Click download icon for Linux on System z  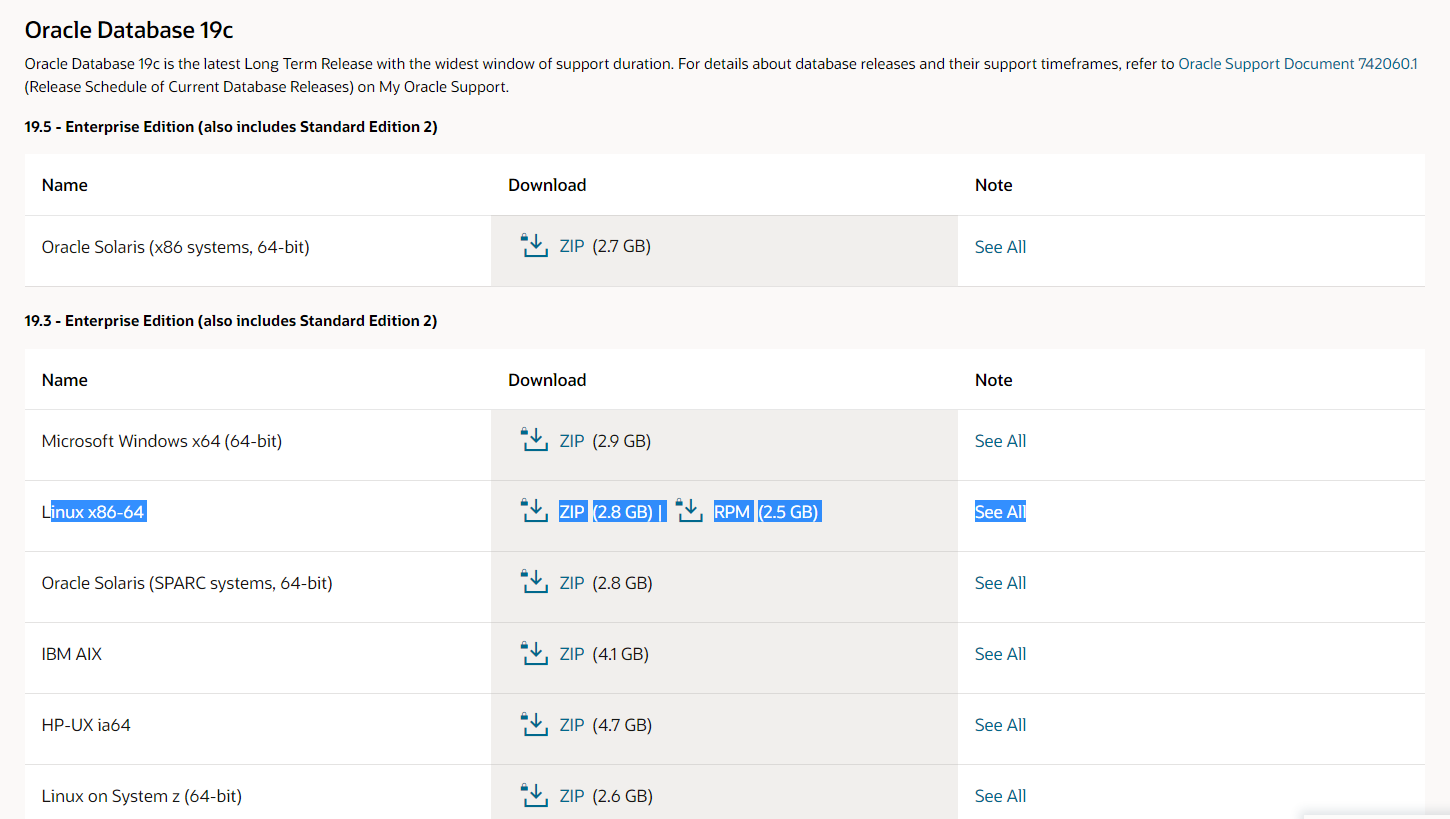tap(535, 795)
